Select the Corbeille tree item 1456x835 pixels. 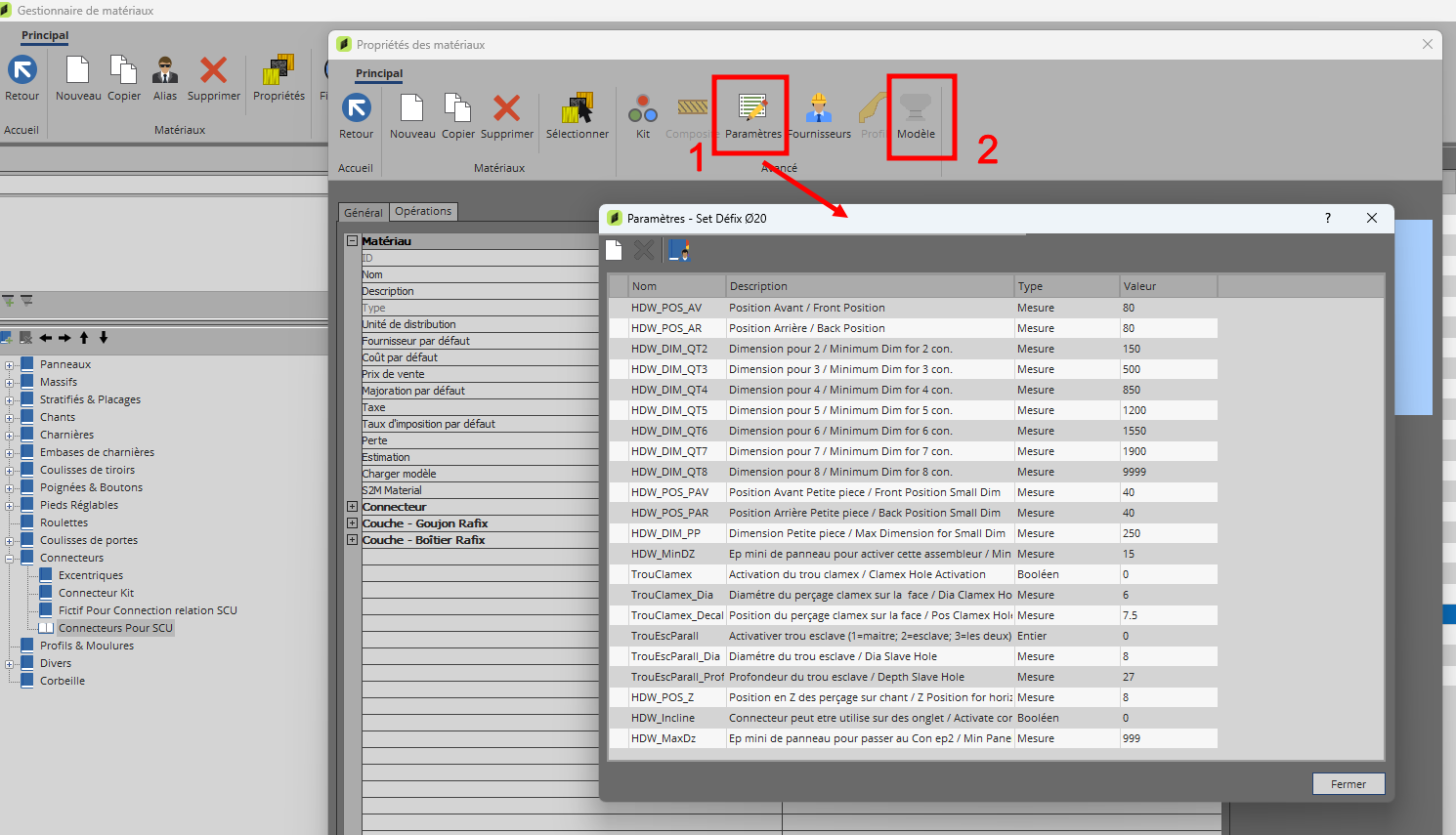(x=63, y=682)
